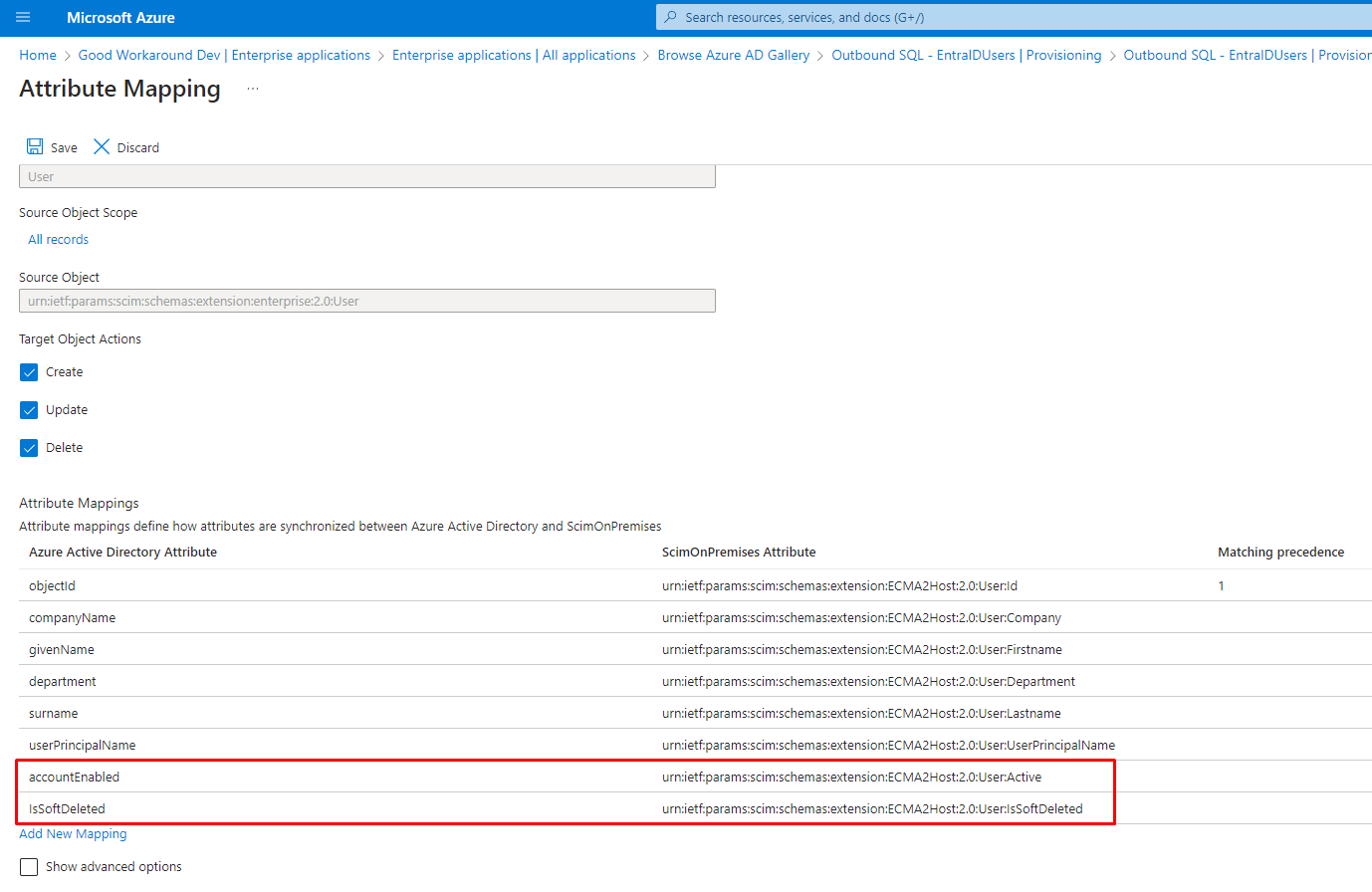
Task: Click the search magnifier icon
Action: (x=671, y=18)
